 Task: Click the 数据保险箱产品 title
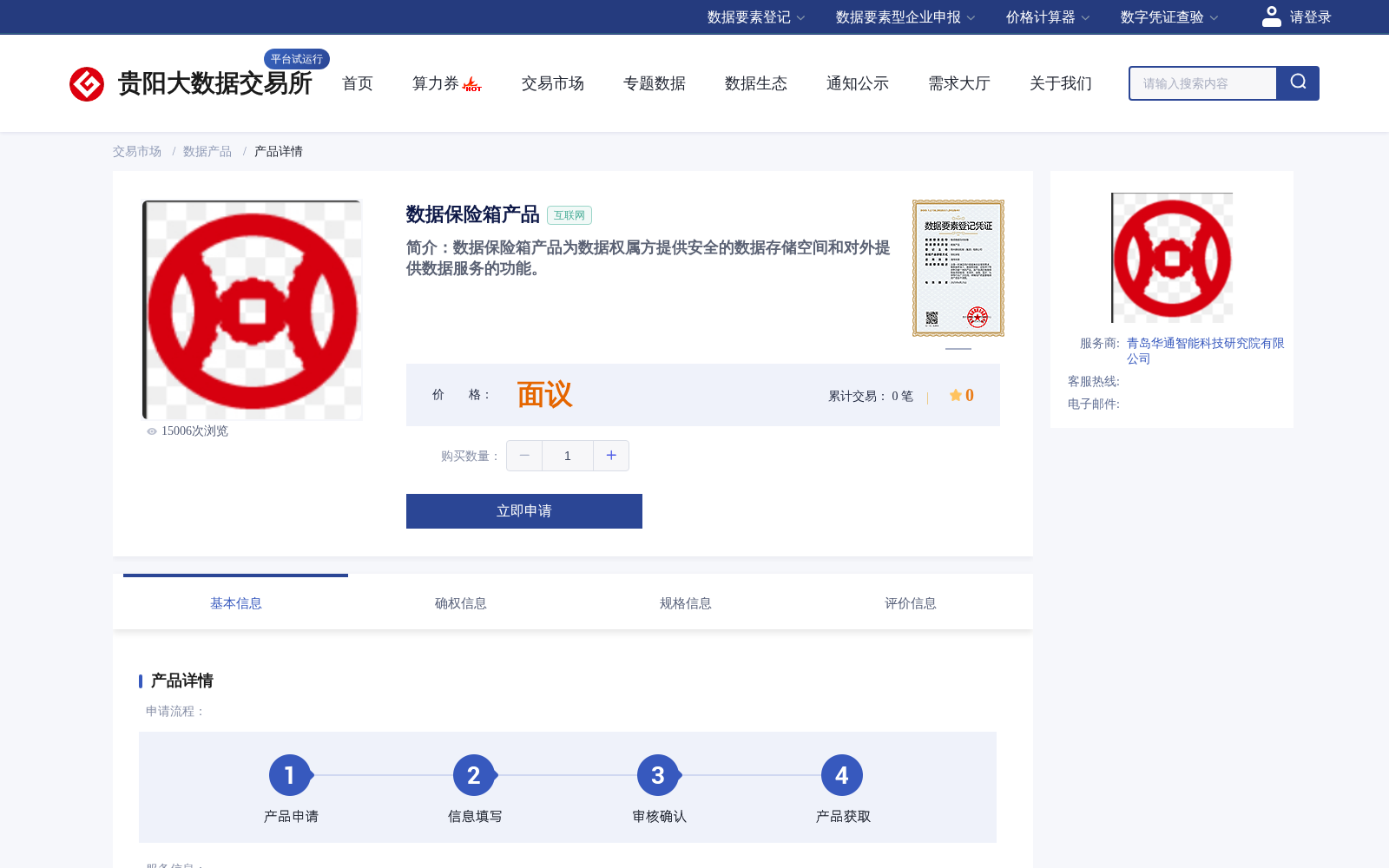coord(473,214)
